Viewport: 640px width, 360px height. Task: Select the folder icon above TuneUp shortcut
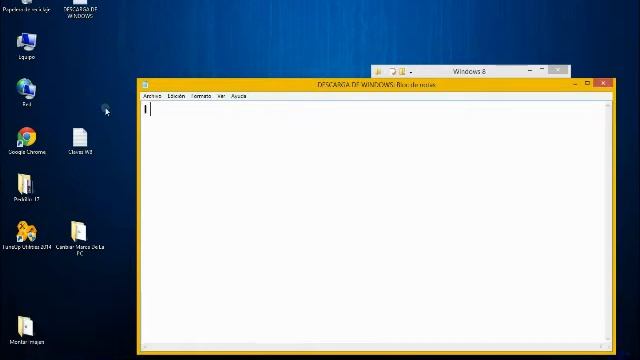tap(27, 188)
